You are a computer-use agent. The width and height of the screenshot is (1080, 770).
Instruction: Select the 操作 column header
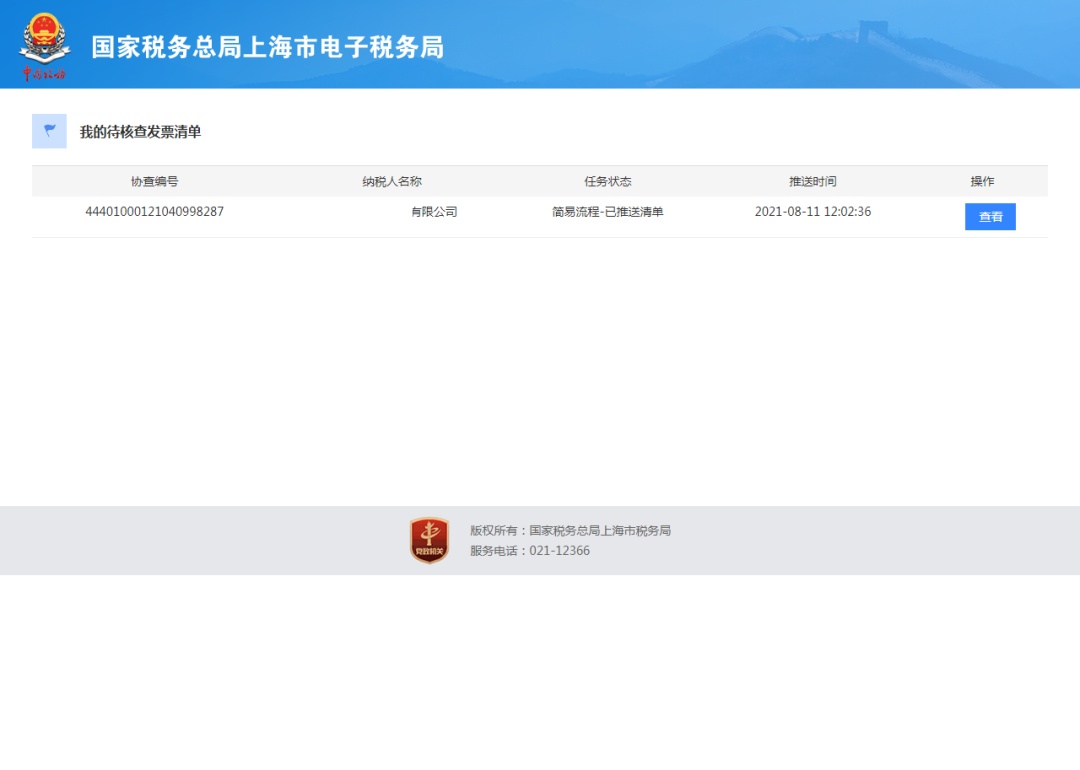tap(982, 181)
